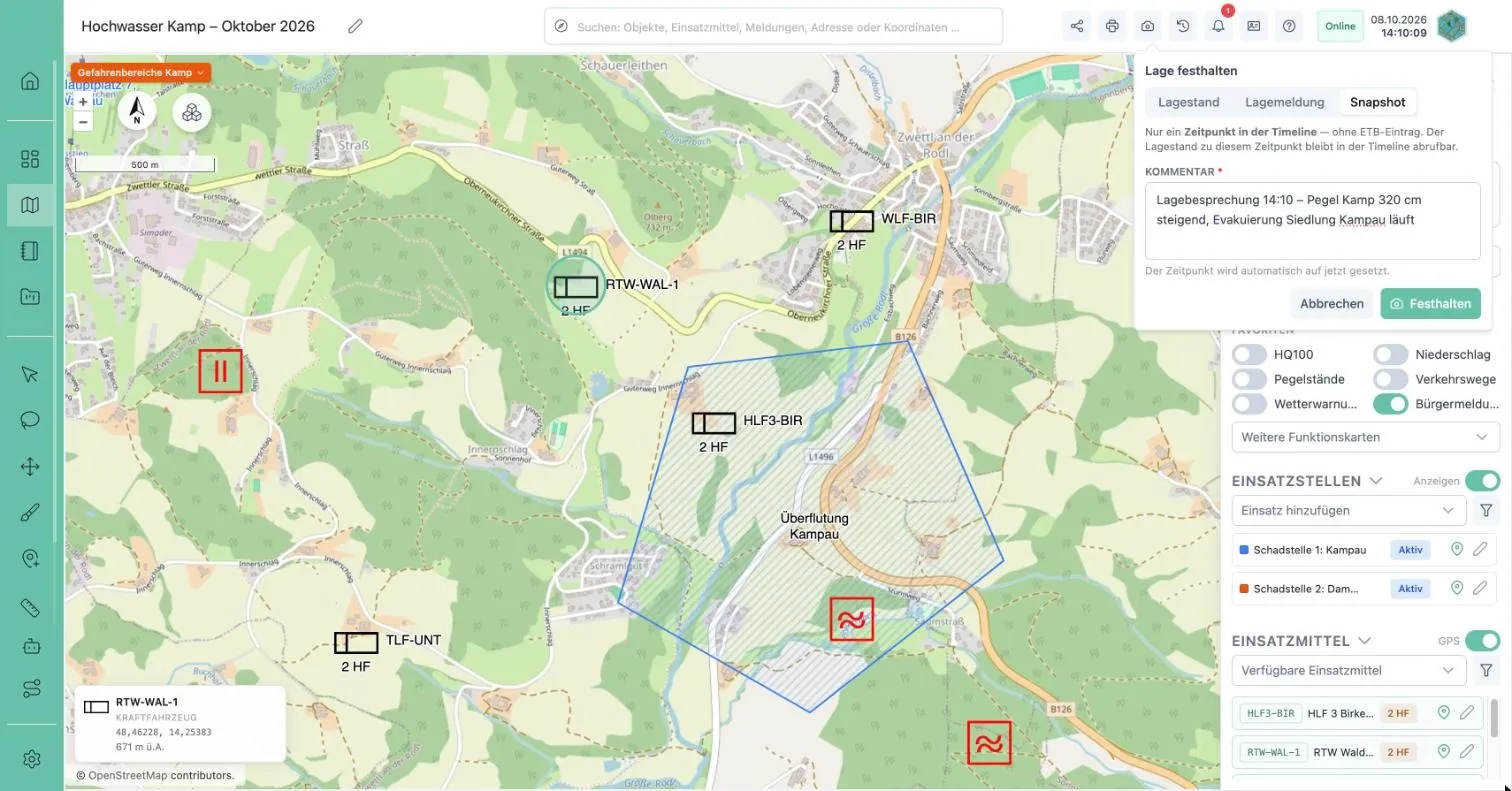
Task: Disable the Bürgermeldungen toggle
Action: coord(1390,404)
